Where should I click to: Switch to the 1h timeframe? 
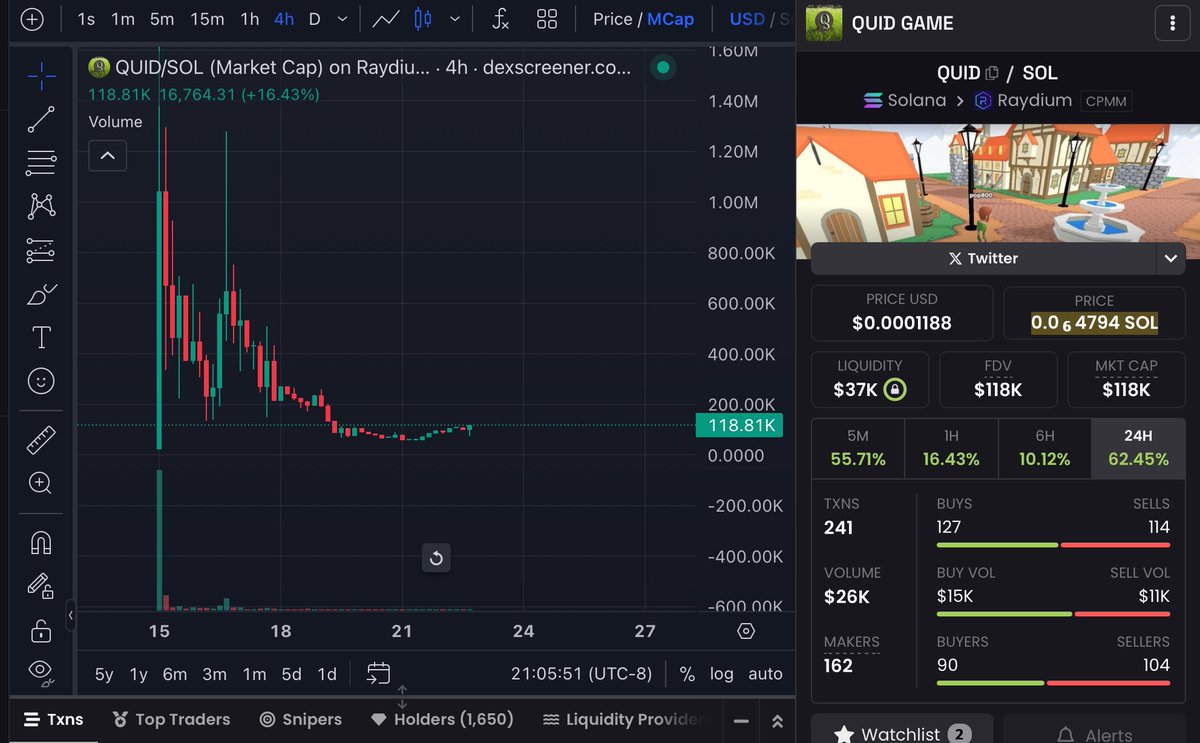tap(250, 19)
